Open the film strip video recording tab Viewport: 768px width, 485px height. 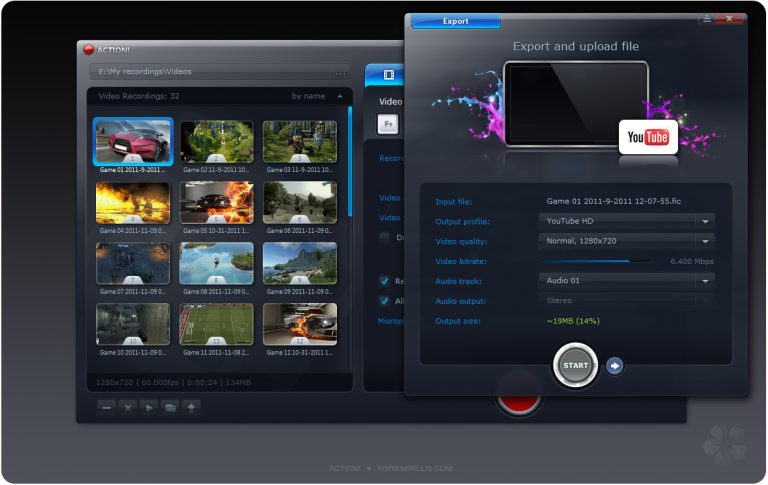tap(388, 75)
